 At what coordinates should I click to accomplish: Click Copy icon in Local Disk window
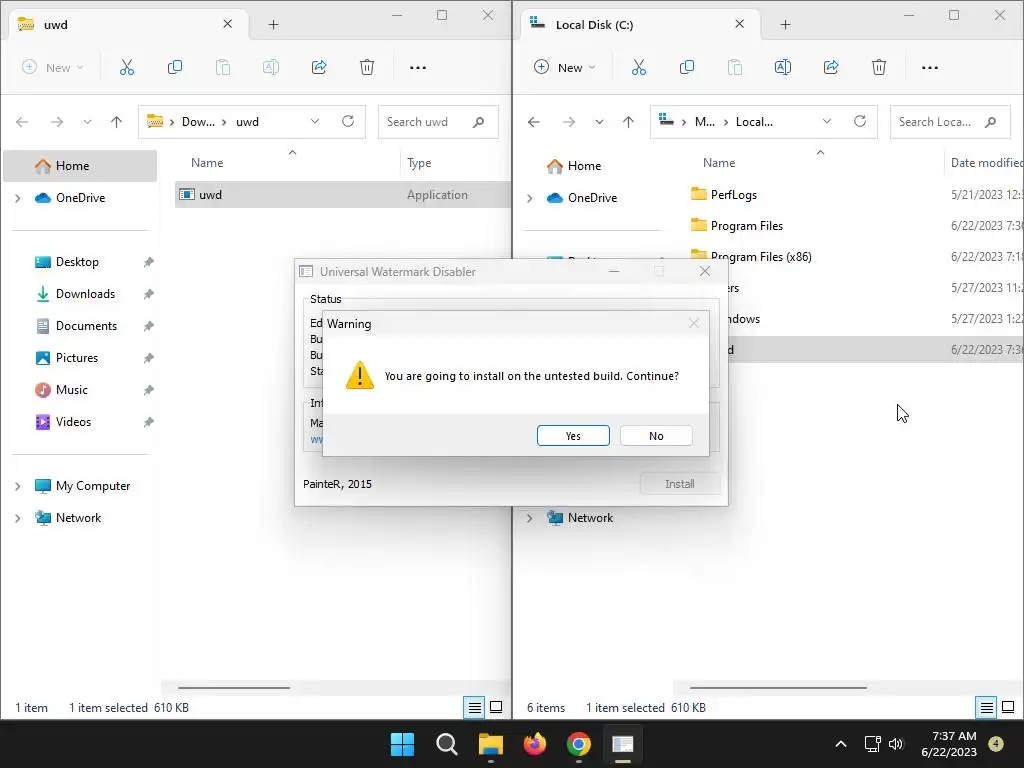point(687,67)
